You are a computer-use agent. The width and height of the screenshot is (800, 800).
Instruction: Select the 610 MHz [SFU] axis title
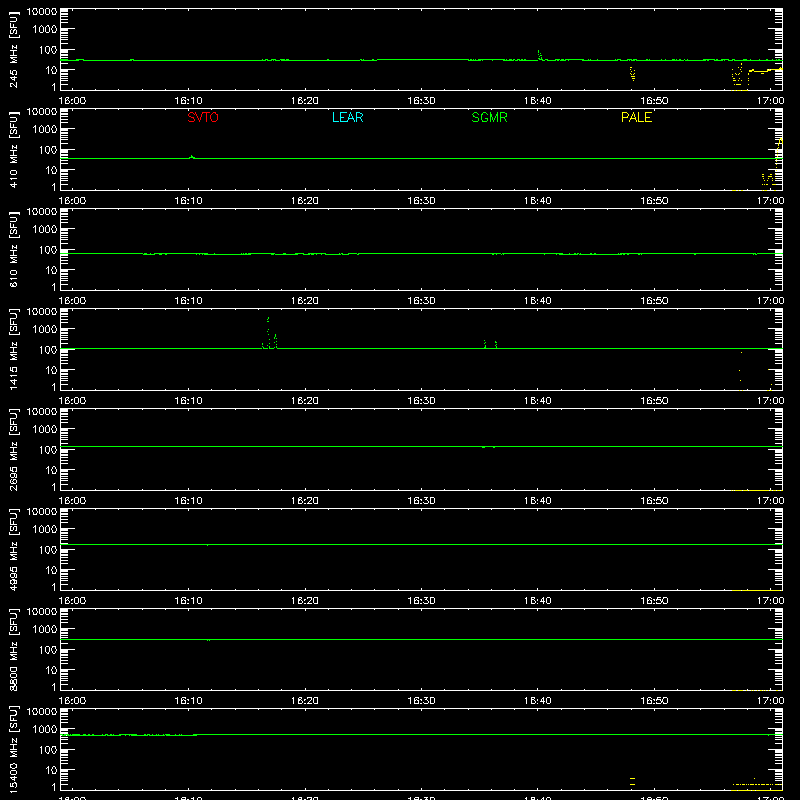[x=13, y=249]
